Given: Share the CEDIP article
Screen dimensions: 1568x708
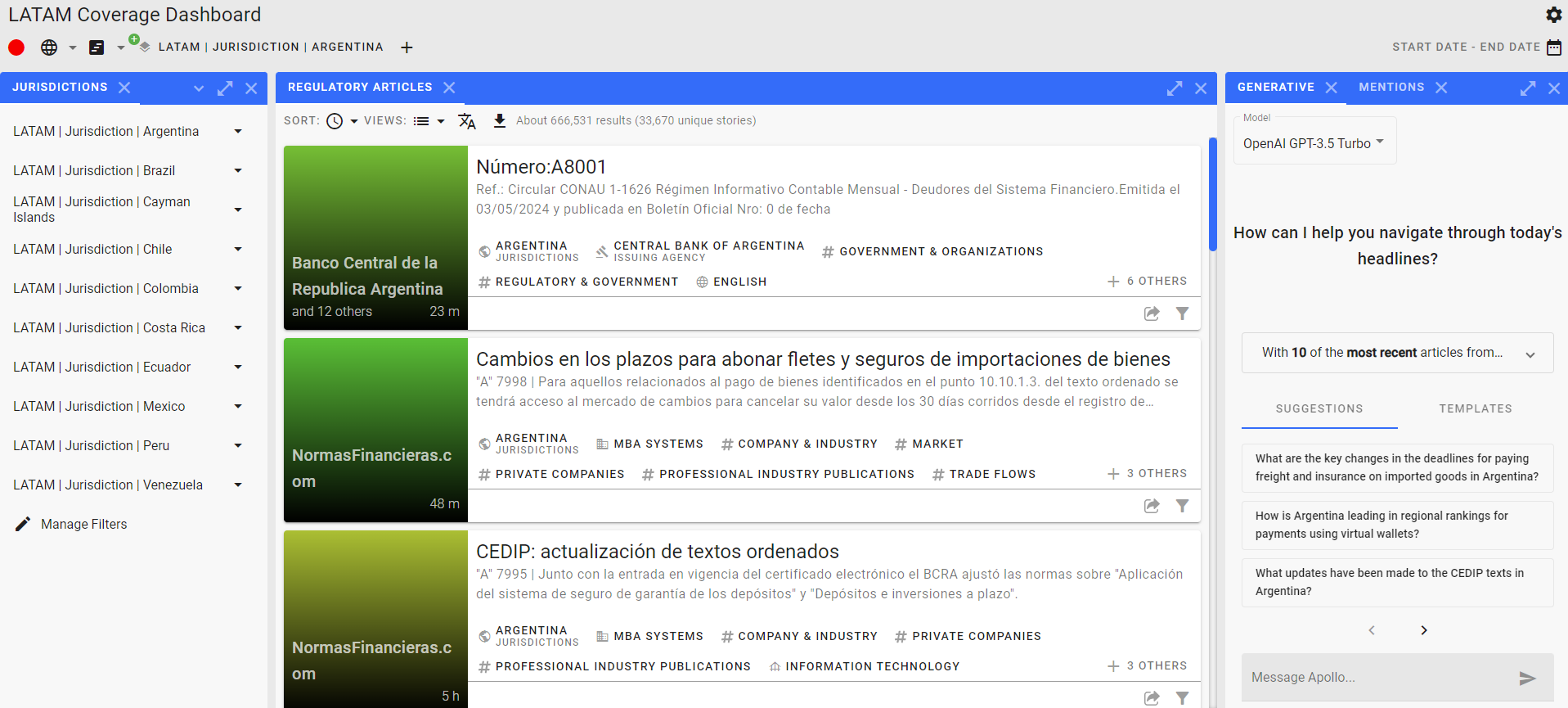Looking at the screenshot, I should coord(1152,698).
